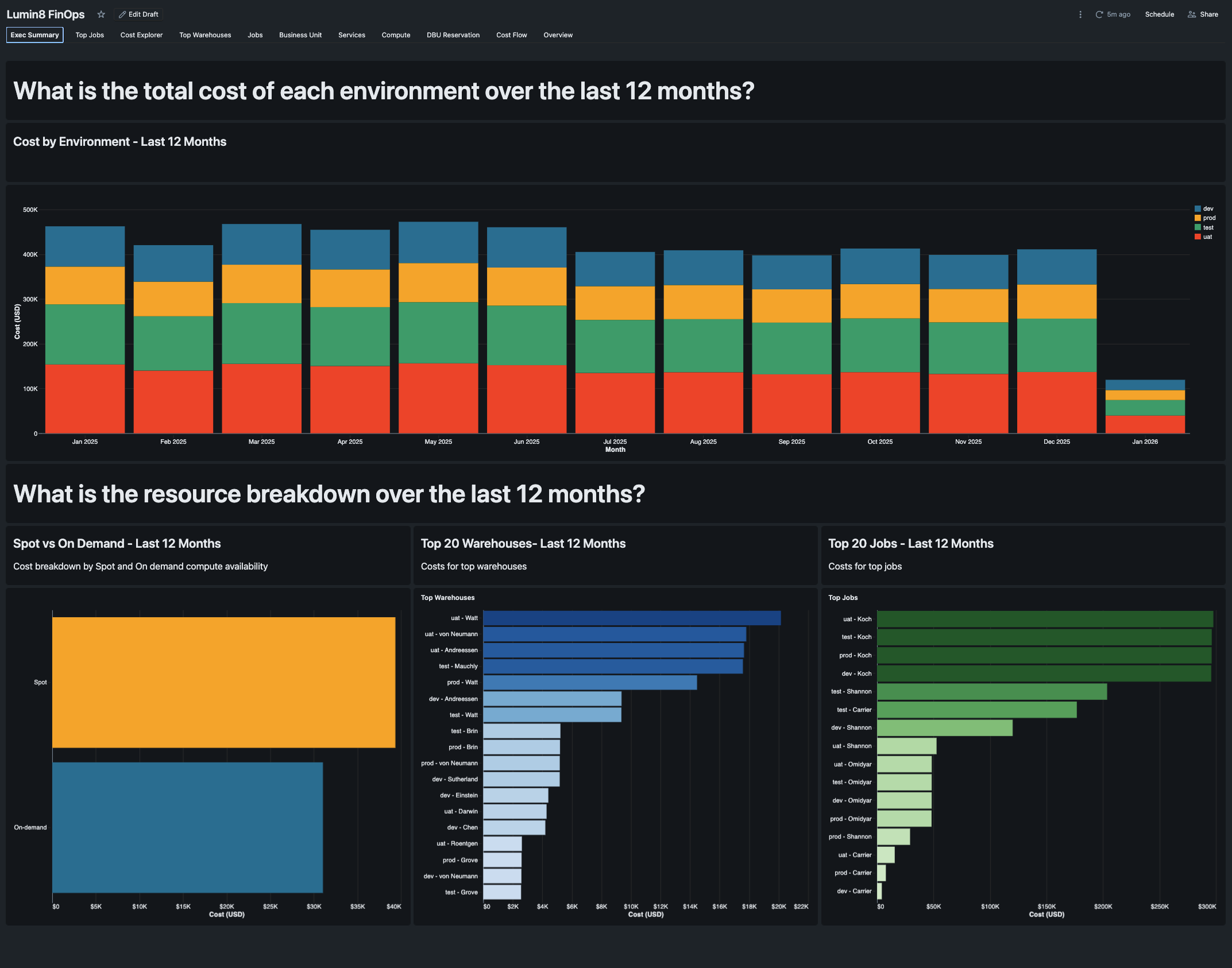Open the three-dot kebab menu
Image resolution: width=1232 pixels, height=968 pixels.
(1080, 14)
